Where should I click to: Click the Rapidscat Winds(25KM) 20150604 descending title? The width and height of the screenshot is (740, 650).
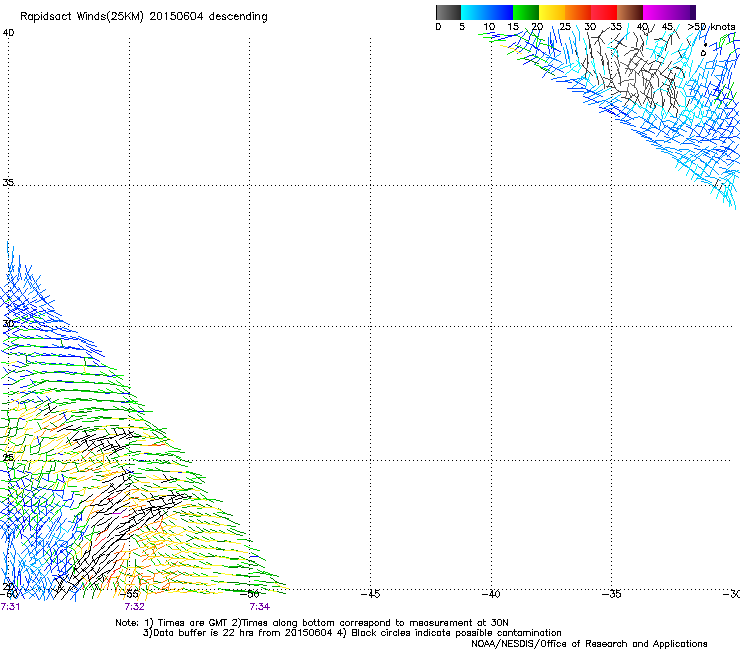[143, 17]
